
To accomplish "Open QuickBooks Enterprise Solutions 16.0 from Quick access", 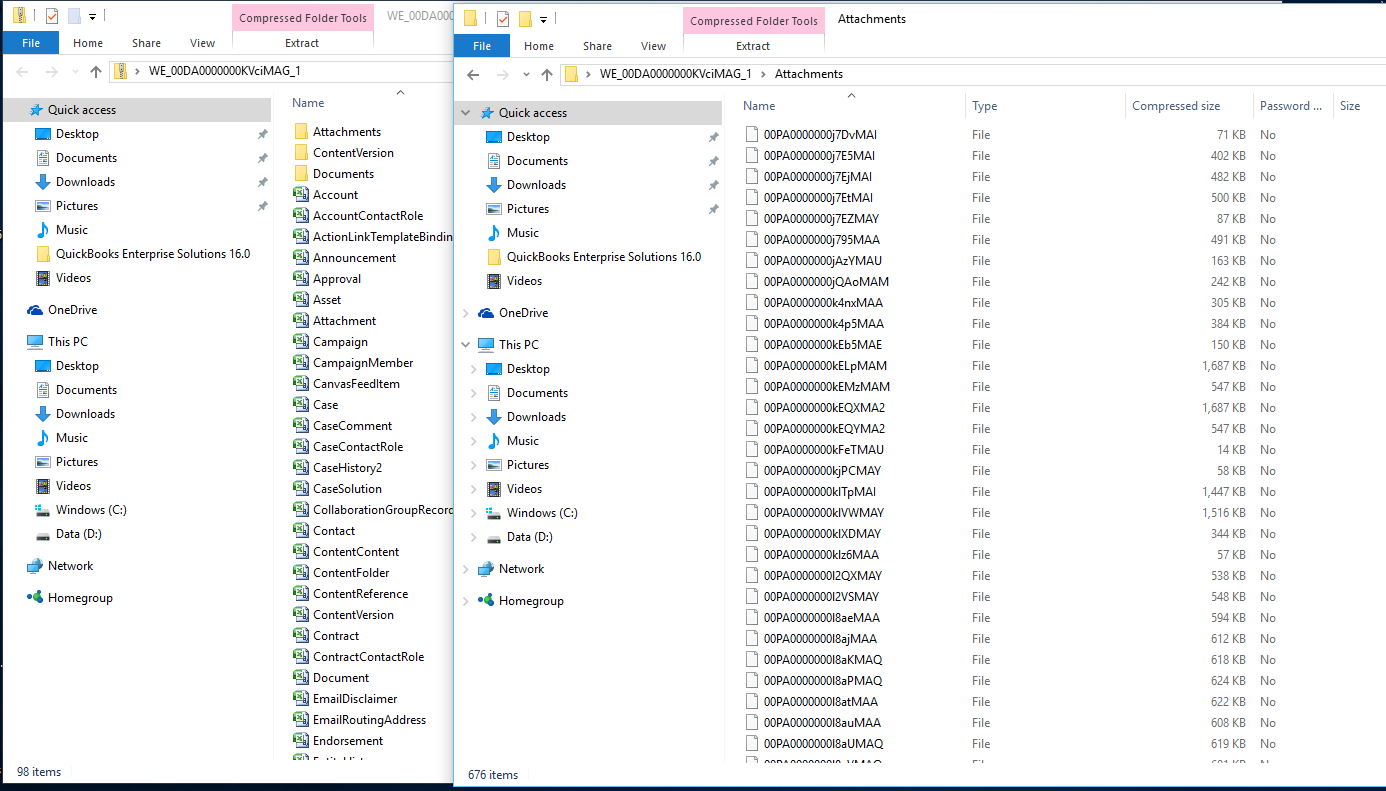I will pyautogui.click(x=596, y=256).
